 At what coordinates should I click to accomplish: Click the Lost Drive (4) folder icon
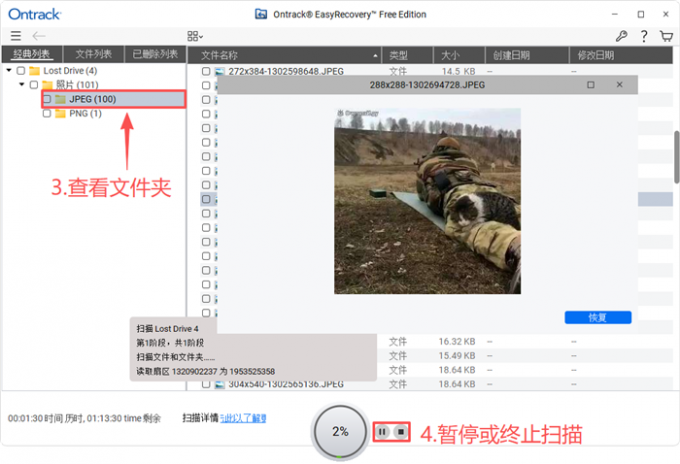tap(35, 71)
